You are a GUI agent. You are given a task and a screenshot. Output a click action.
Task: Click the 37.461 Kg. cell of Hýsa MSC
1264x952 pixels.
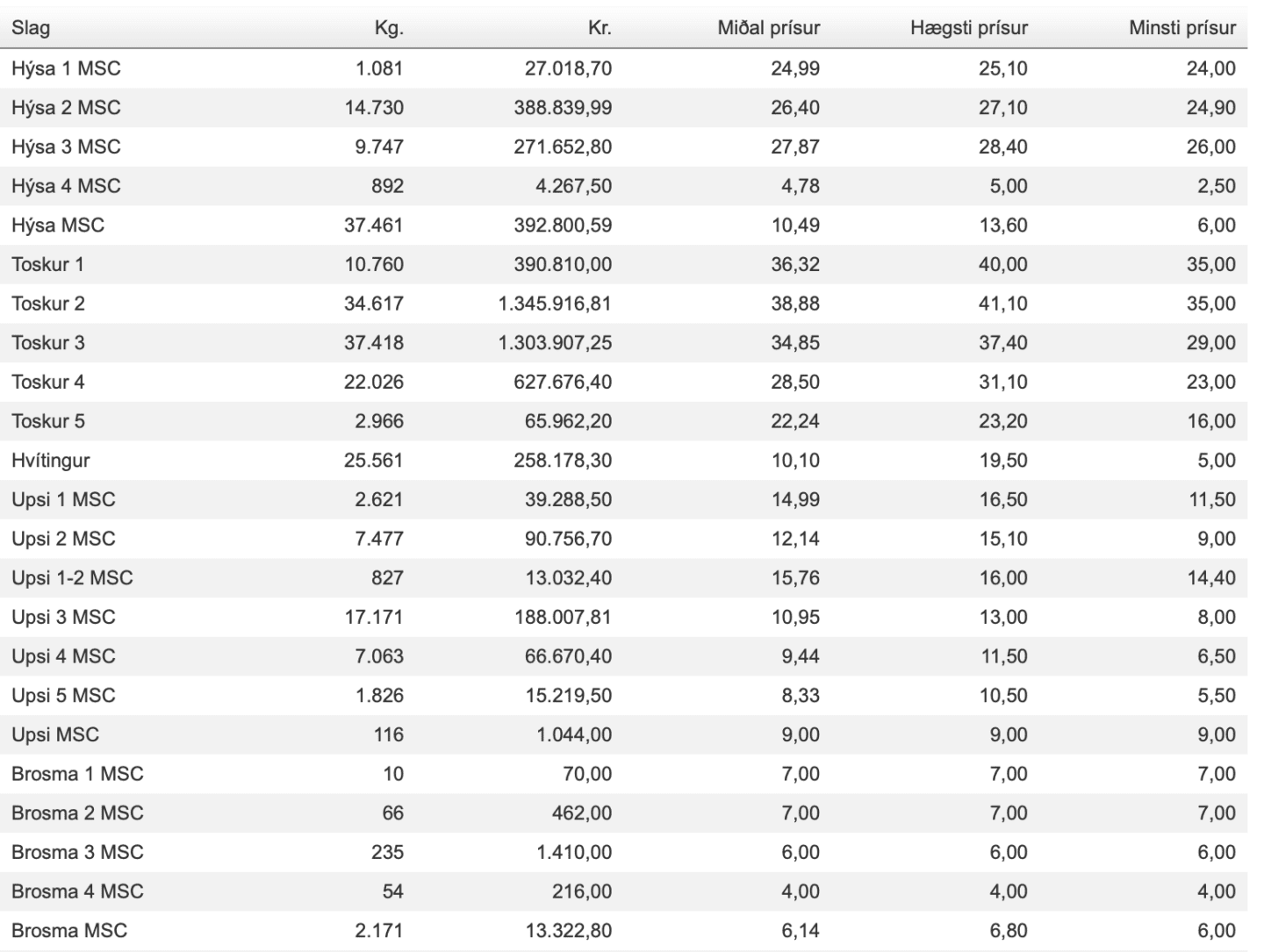373,225
